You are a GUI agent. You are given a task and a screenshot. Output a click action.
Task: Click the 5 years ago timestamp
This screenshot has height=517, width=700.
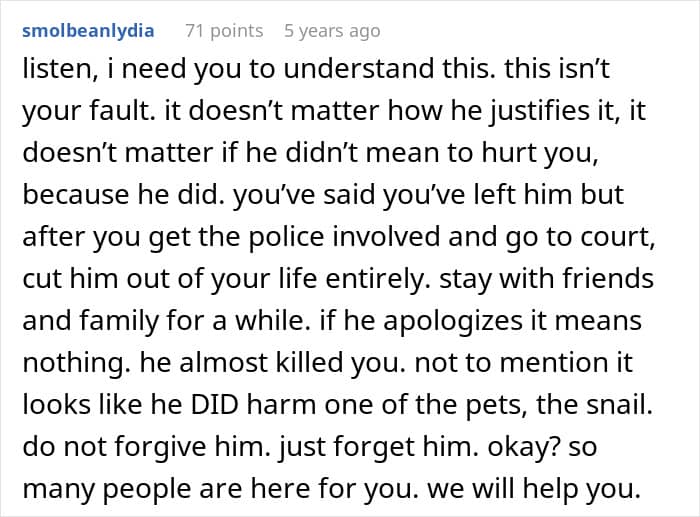(x=332, y=31)
